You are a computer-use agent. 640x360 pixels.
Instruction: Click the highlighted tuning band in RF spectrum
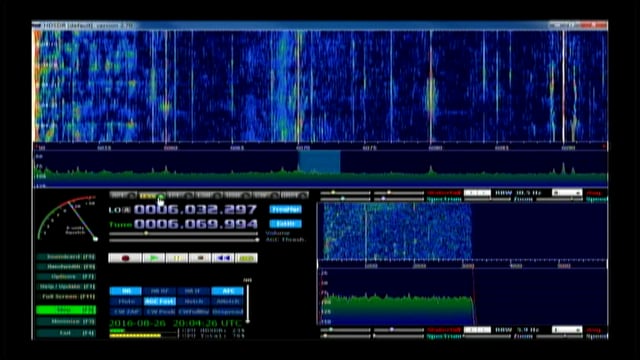click(x=320, y=162)
